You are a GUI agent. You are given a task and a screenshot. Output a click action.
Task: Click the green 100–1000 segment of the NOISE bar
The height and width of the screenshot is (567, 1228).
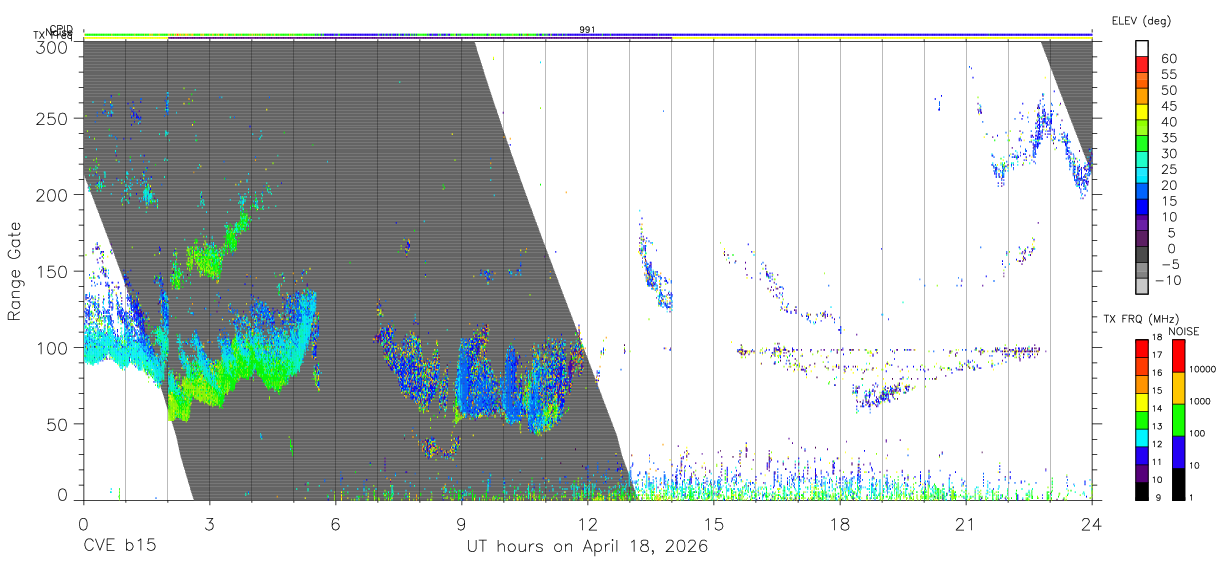click(x=1177, y=420)
